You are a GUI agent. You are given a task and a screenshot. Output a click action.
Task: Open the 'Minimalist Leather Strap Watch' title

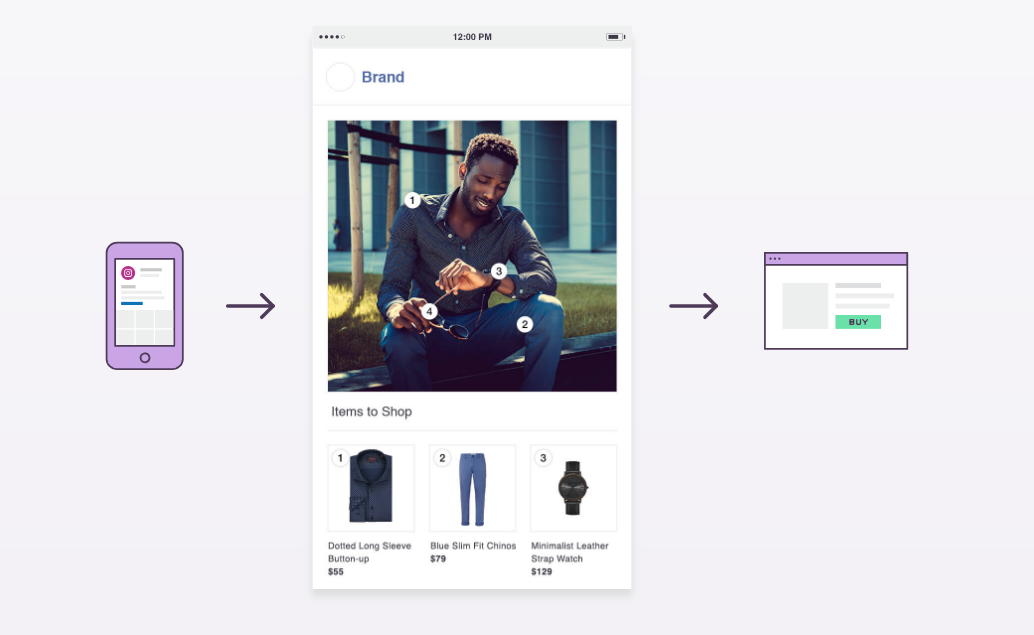[x=570, y=552]
